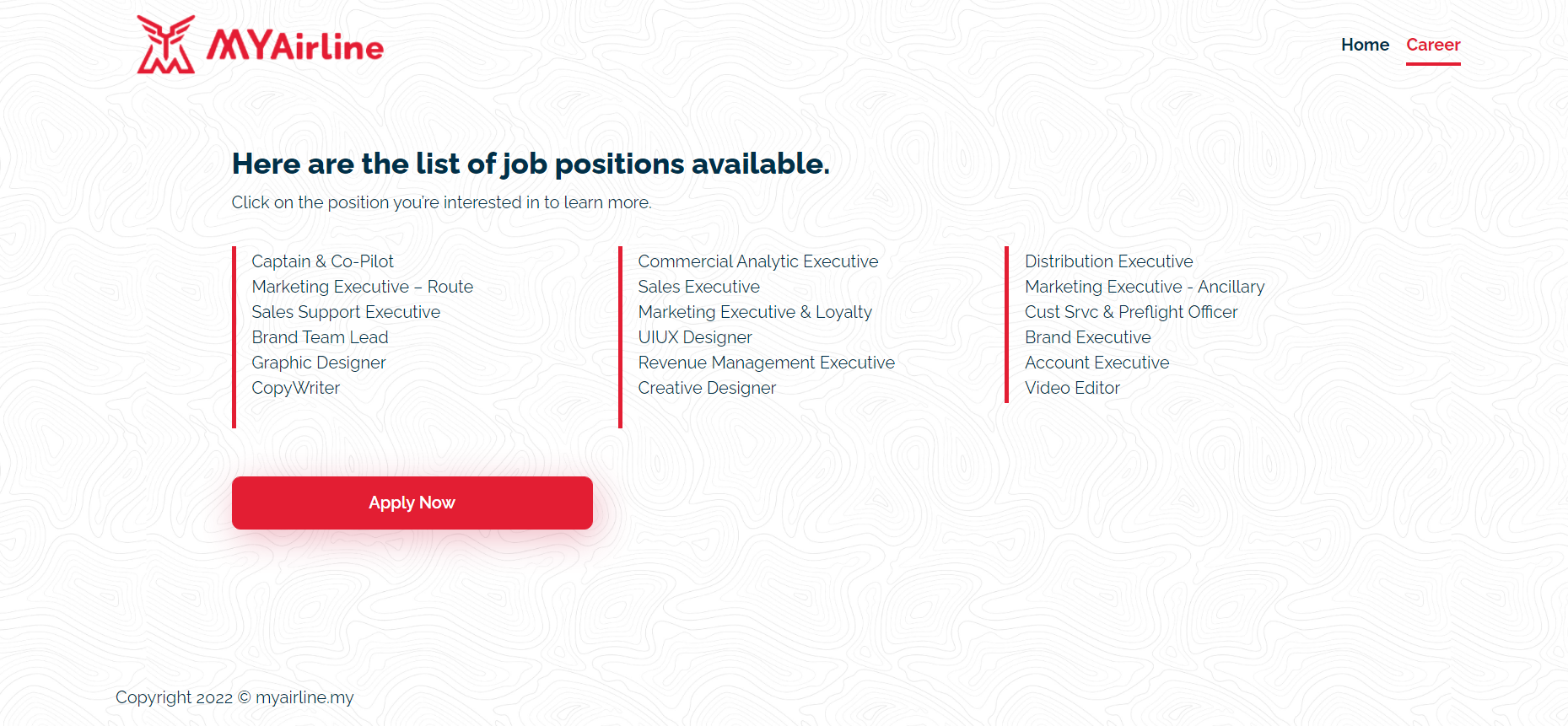Open the CopyWriter position

(295, 388)
